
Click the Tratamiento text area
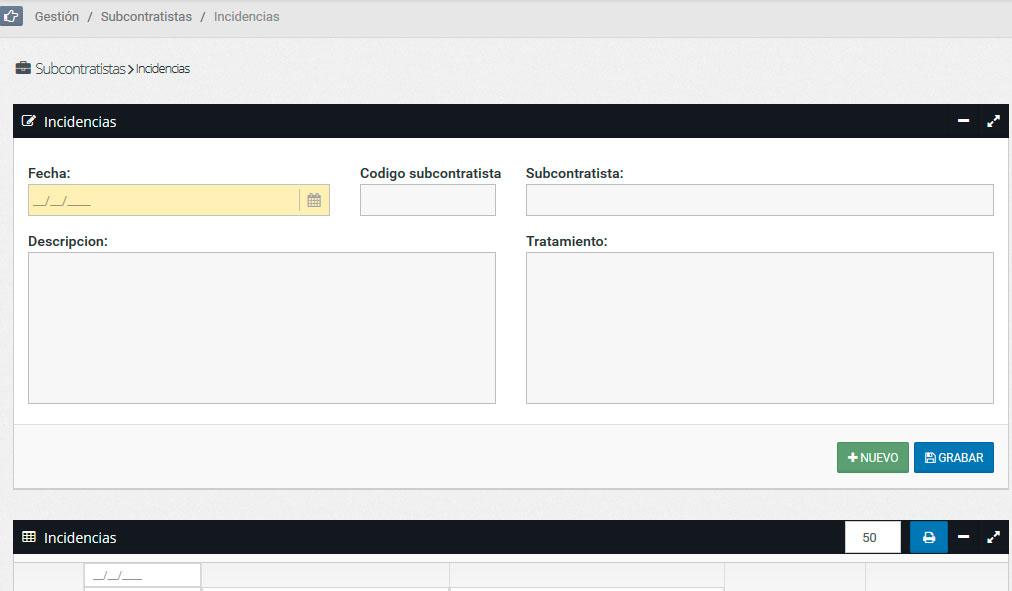(760, 328)
